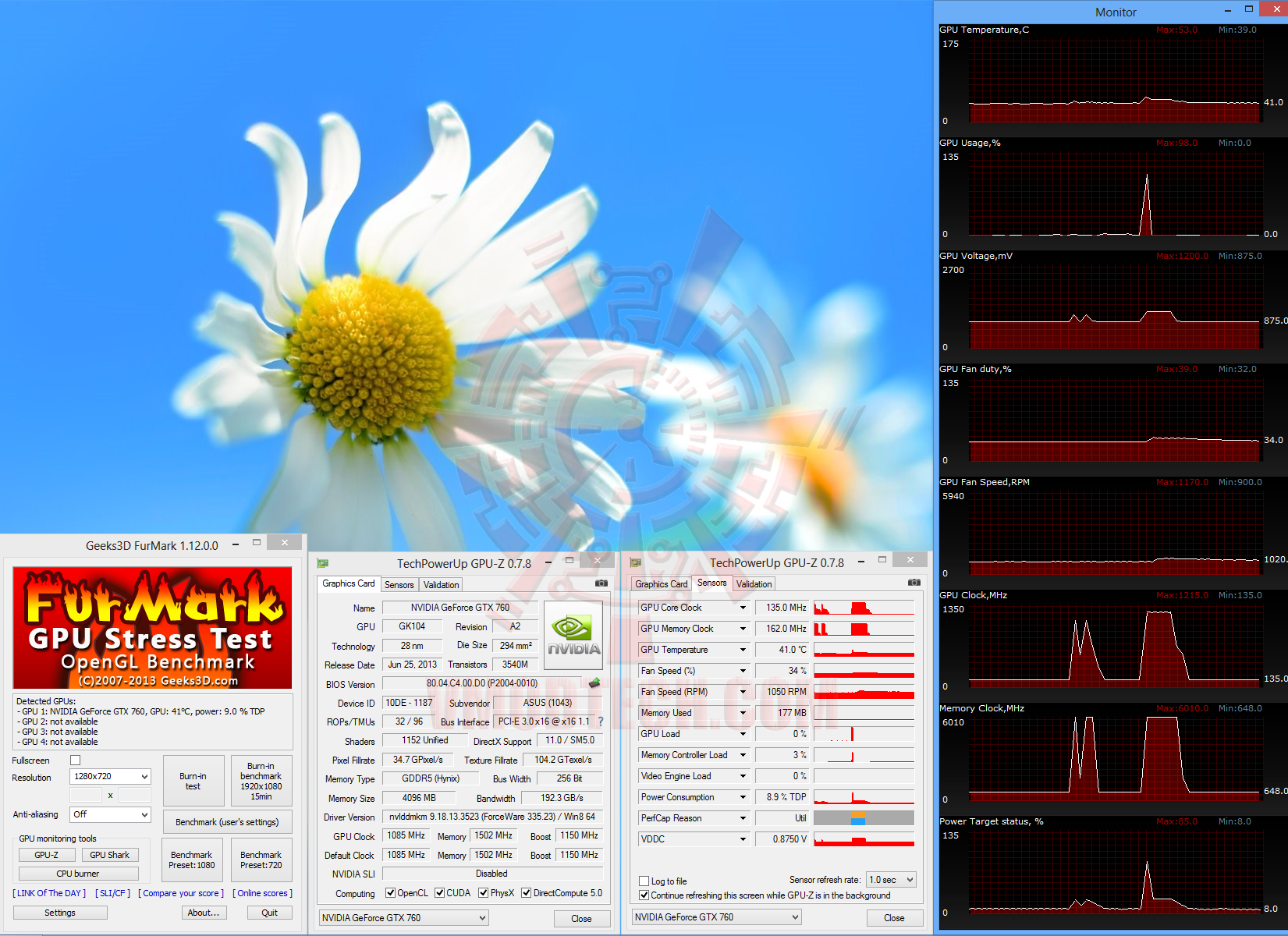The width and height of the screenshot is (1288, 936).
Task: Click the GPU Usage graph in Monitor
Action: click(x=1115, y=193)
